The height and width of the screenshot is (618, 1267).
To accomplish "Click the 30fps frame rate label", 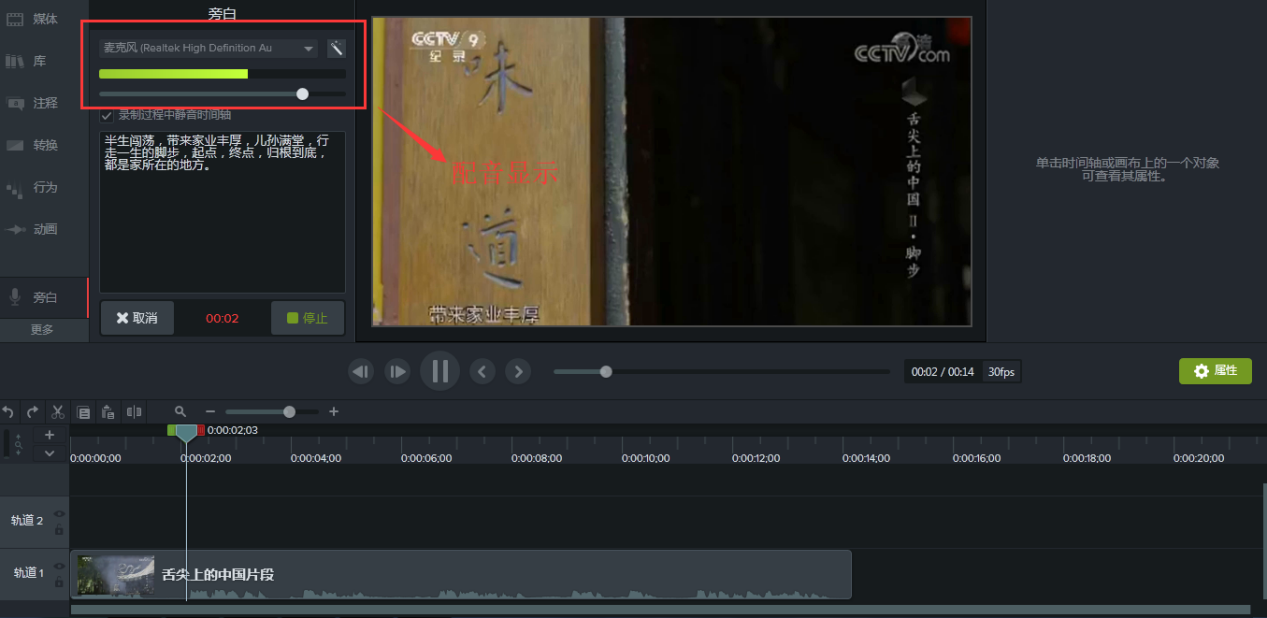I will pyautogui.click(x=1001, y=372).
